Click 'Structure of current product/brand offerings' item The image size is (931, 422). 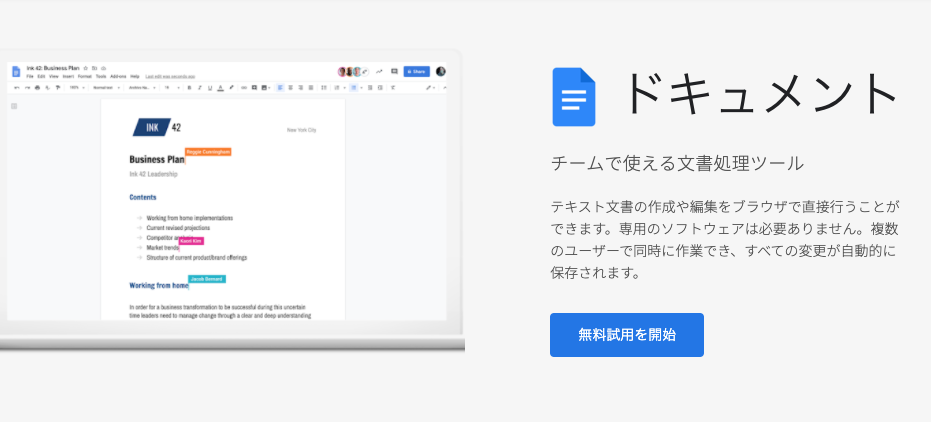(197, 258)
